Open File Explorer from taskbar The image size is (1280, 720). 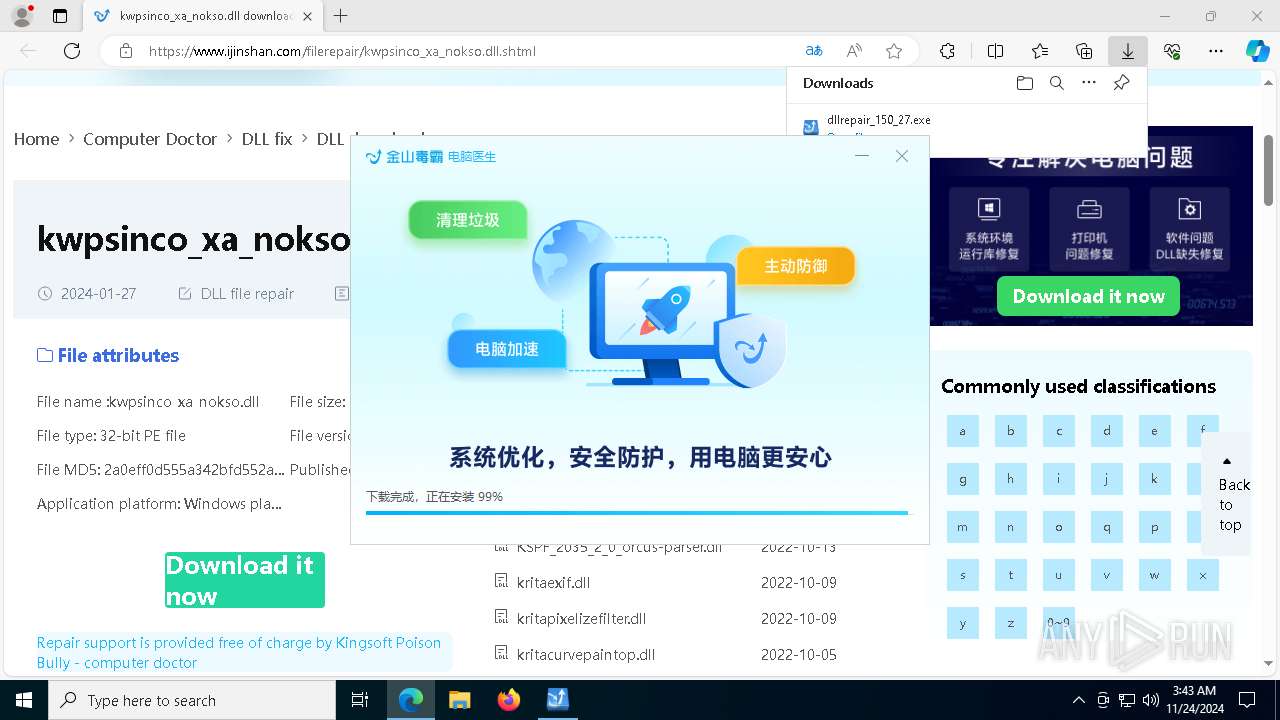click(x=459, y=700)
